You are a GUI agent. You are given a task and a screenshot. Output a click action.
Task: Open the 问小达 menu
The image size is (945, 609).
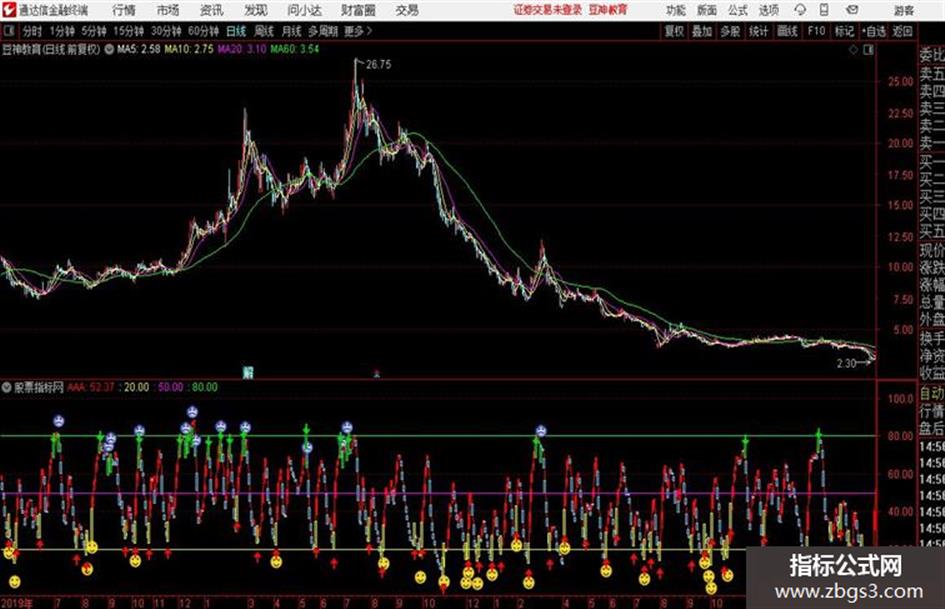point(304,10)
